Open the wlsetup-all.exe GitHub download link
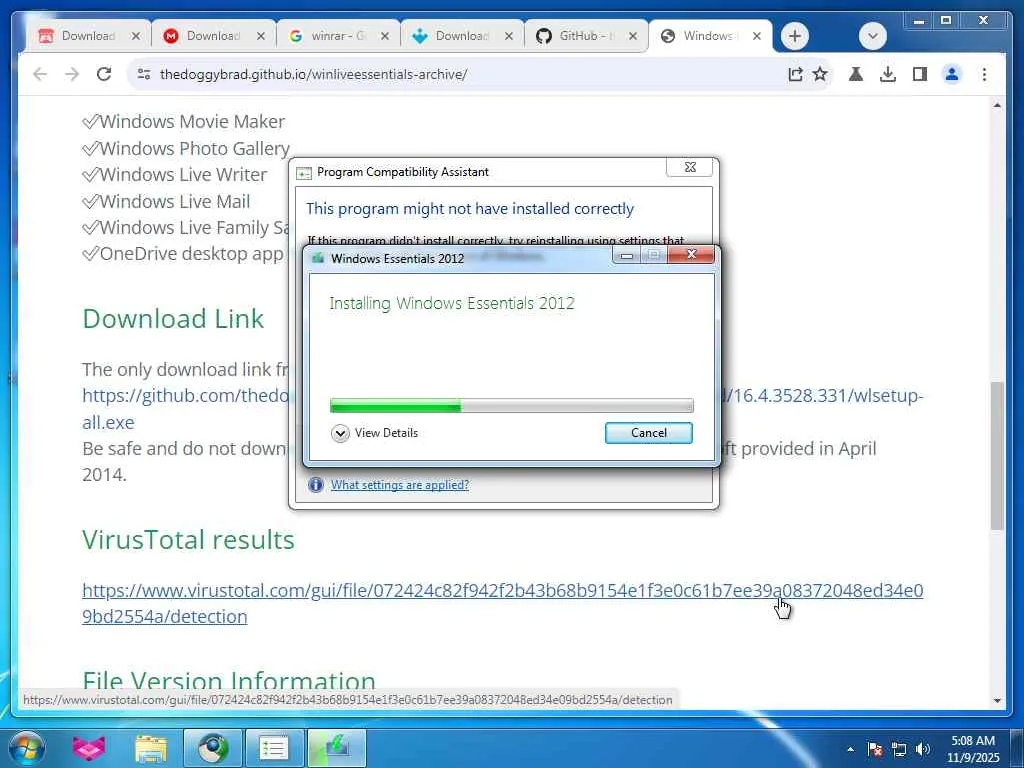The height and width of the screenshot is (768, 1024). (502, 409)
